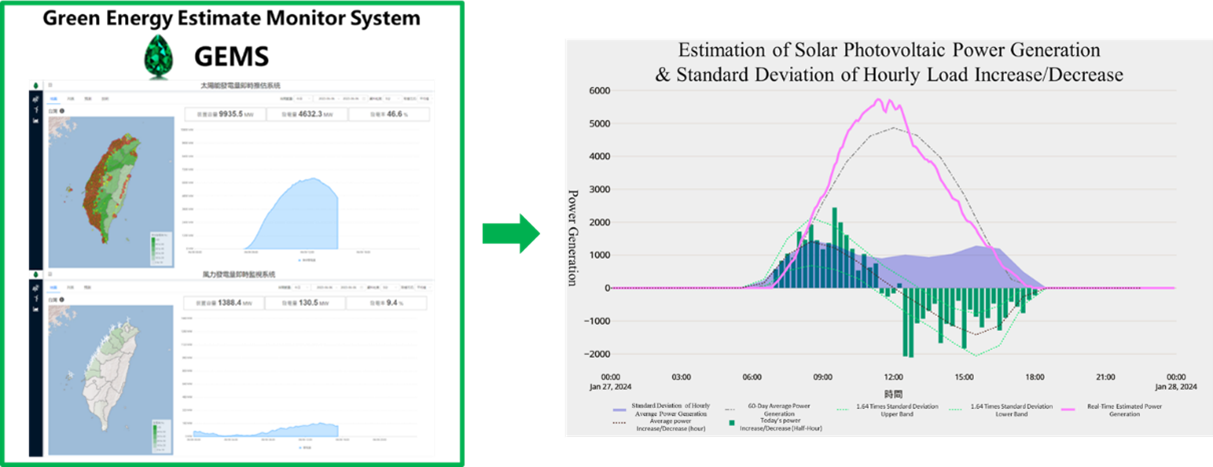1213x467 pixels.
Task: Select the wind turbine icon in solar sidebar
Action: click(x=37, y=111)
